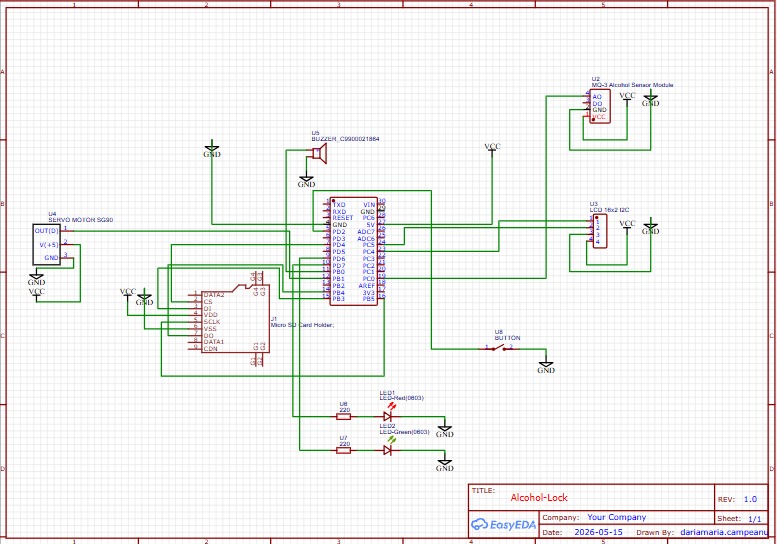Select the GND symbol under the servo motor
Screen dimensions: 777x544
click(36, 279)
